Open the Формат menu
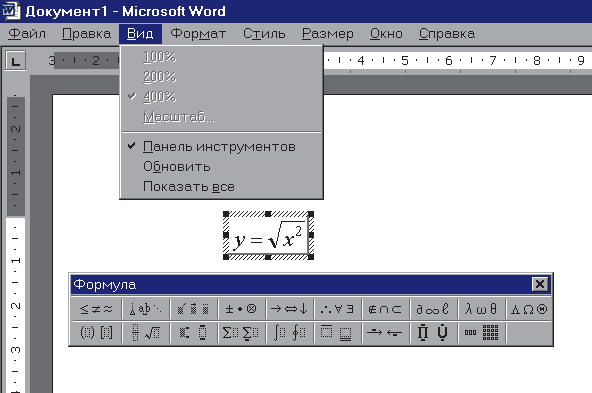Image resolution: width=592 pixels, height=393 pixels. [x=198, y=34]
